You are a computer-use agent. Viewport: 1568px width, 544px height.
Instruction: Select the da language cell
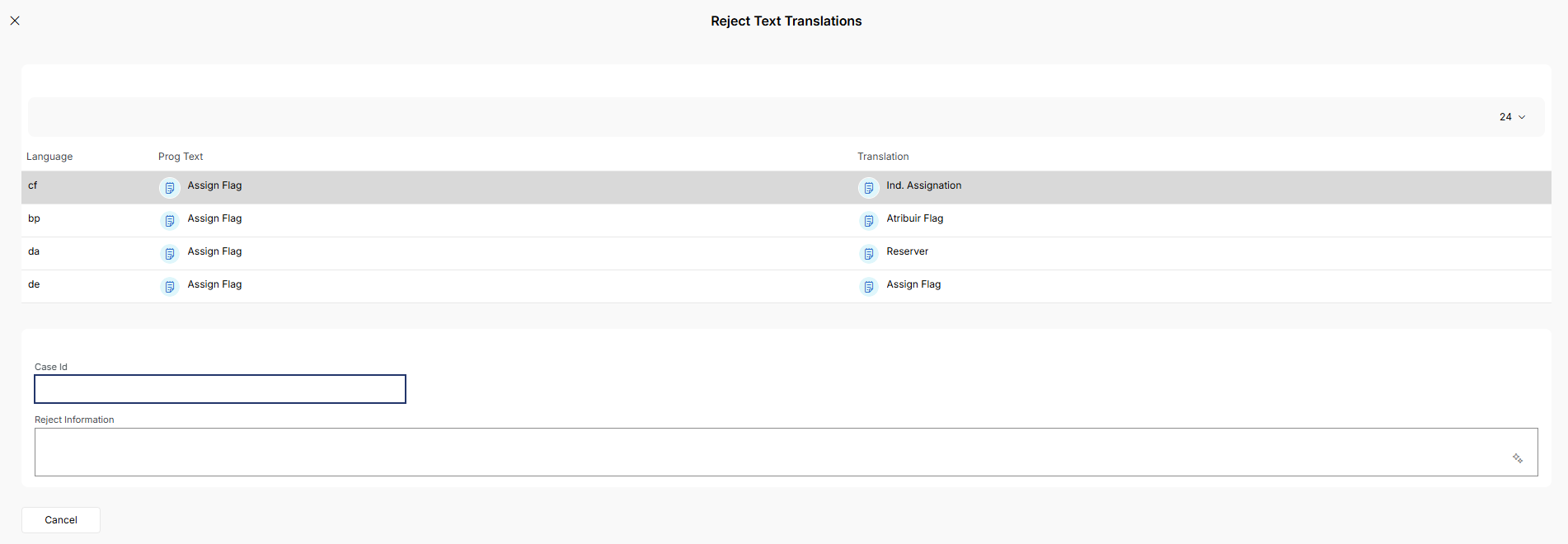tap(34, 251)
